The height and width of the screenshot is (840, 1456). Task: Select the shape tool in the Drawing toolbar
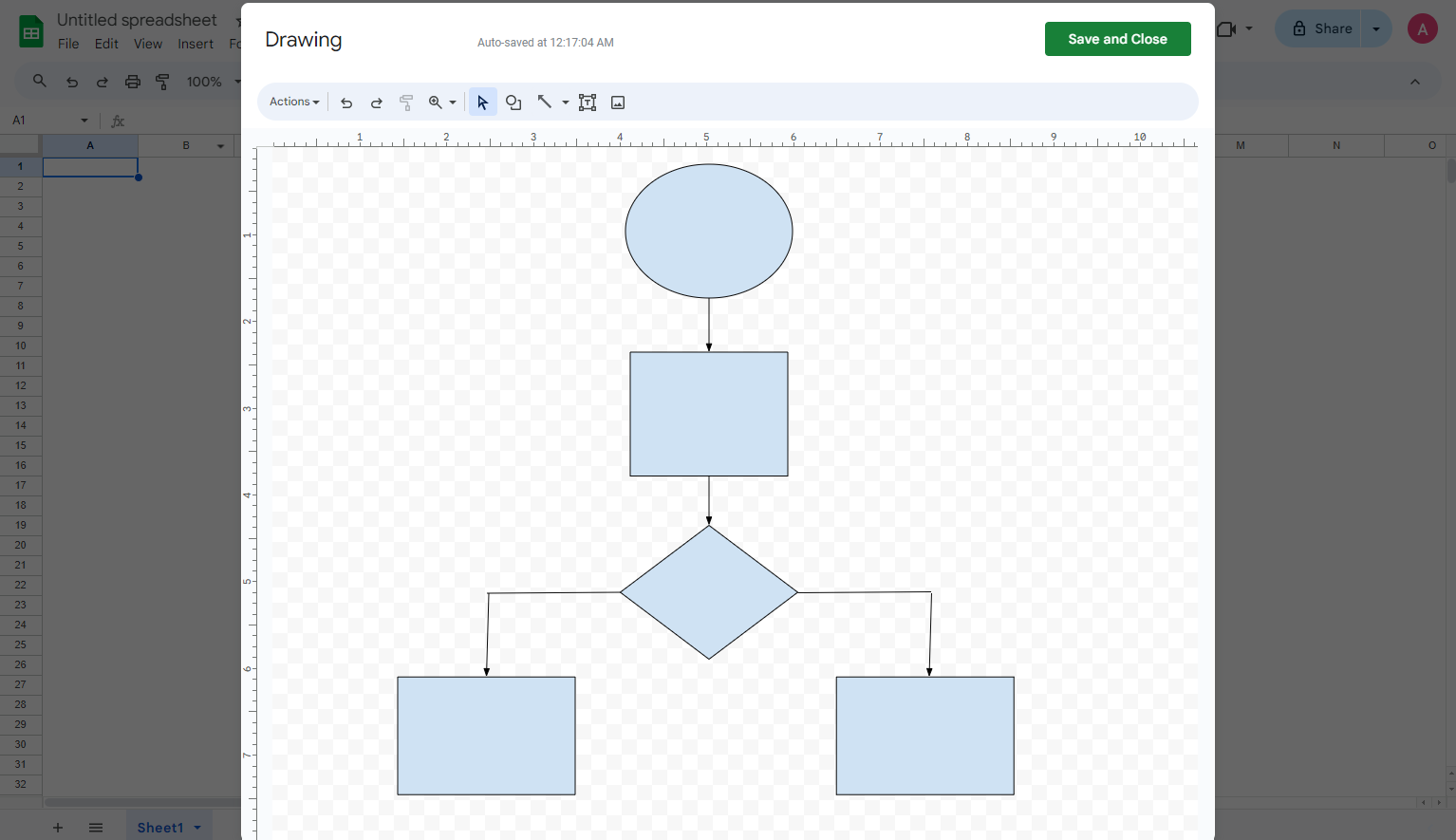coord(513,102)
